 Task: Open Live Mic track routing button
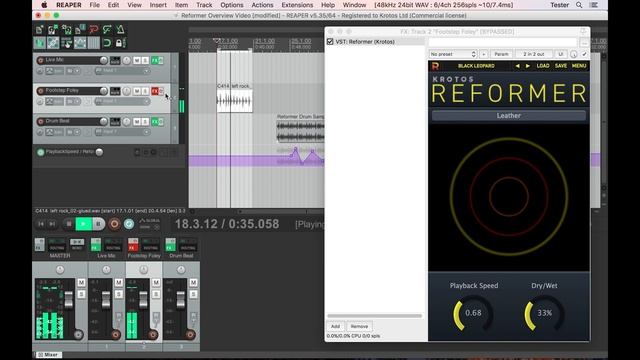coord(115,60)
